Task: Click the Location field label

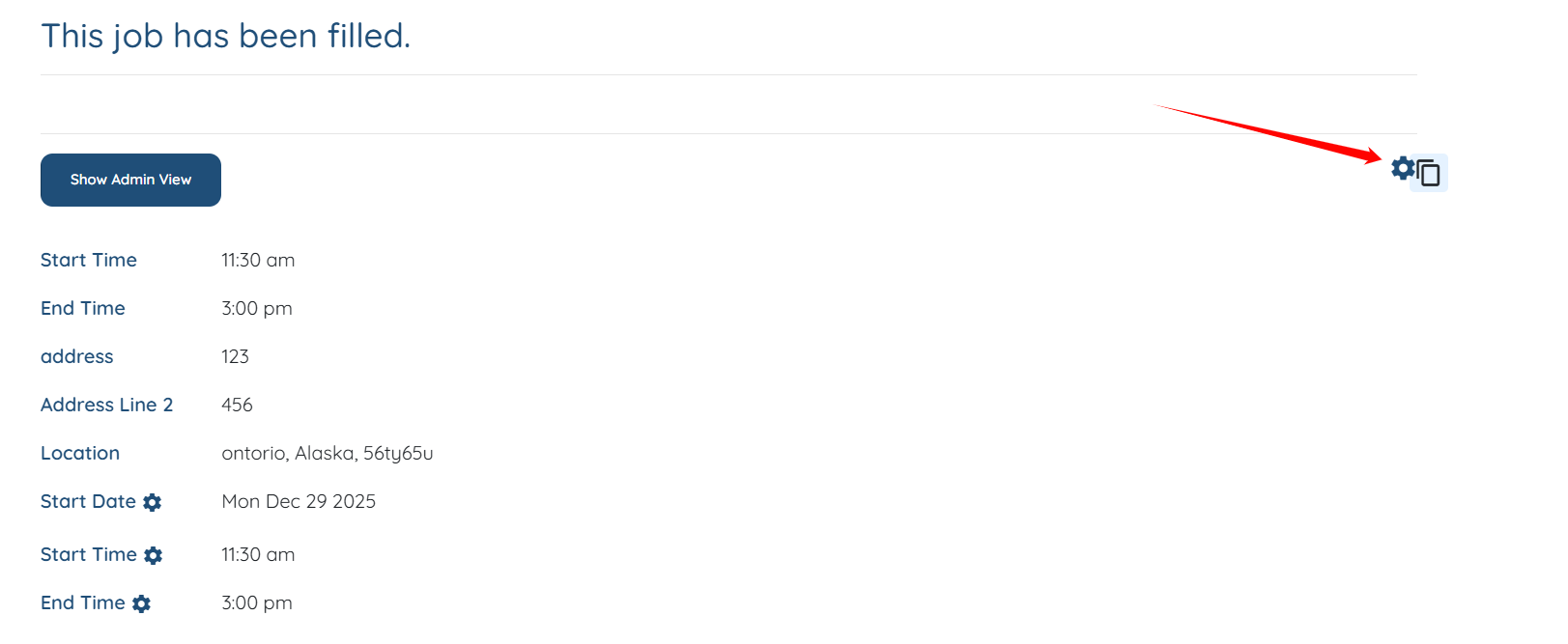Action: coord(80,453)
